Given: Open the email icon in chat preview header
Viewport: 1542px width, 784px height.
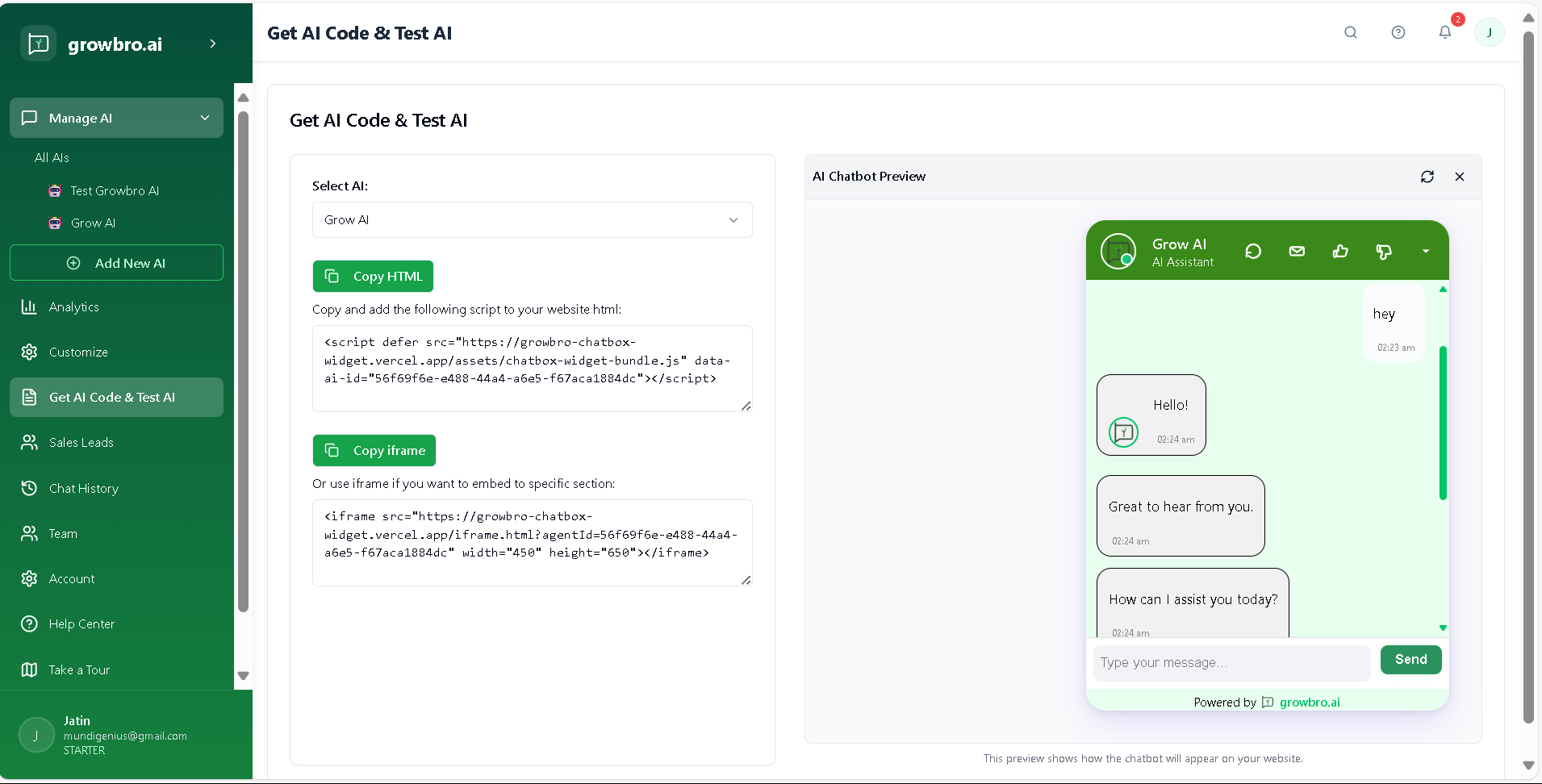Looking at the screenshot, I should [x=1297, y=251].
